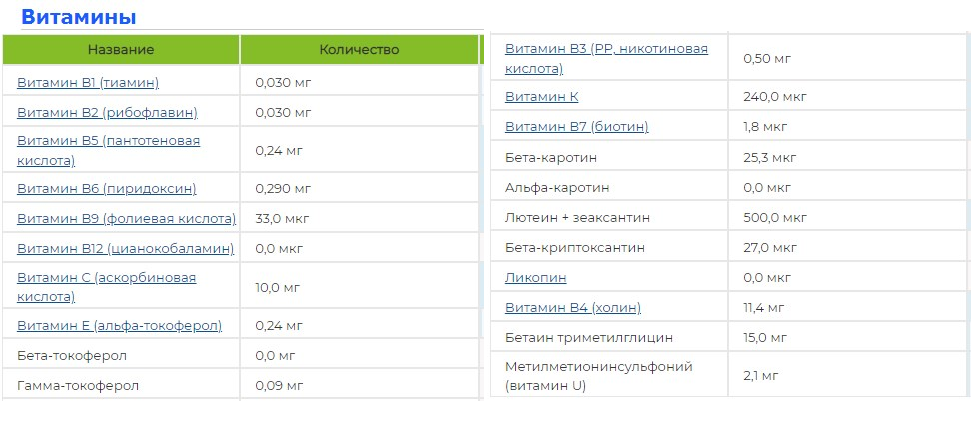Click the Бета-каротин row label
This screenshot has height=437, width=975.
(x=552, y=157)
